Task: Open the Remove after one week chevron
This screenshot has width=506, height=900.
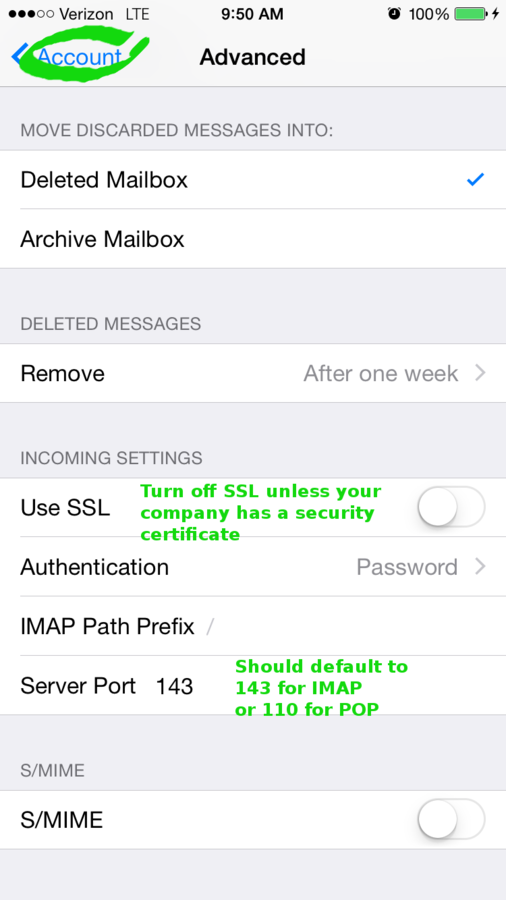Action: (x=481, y=374)
